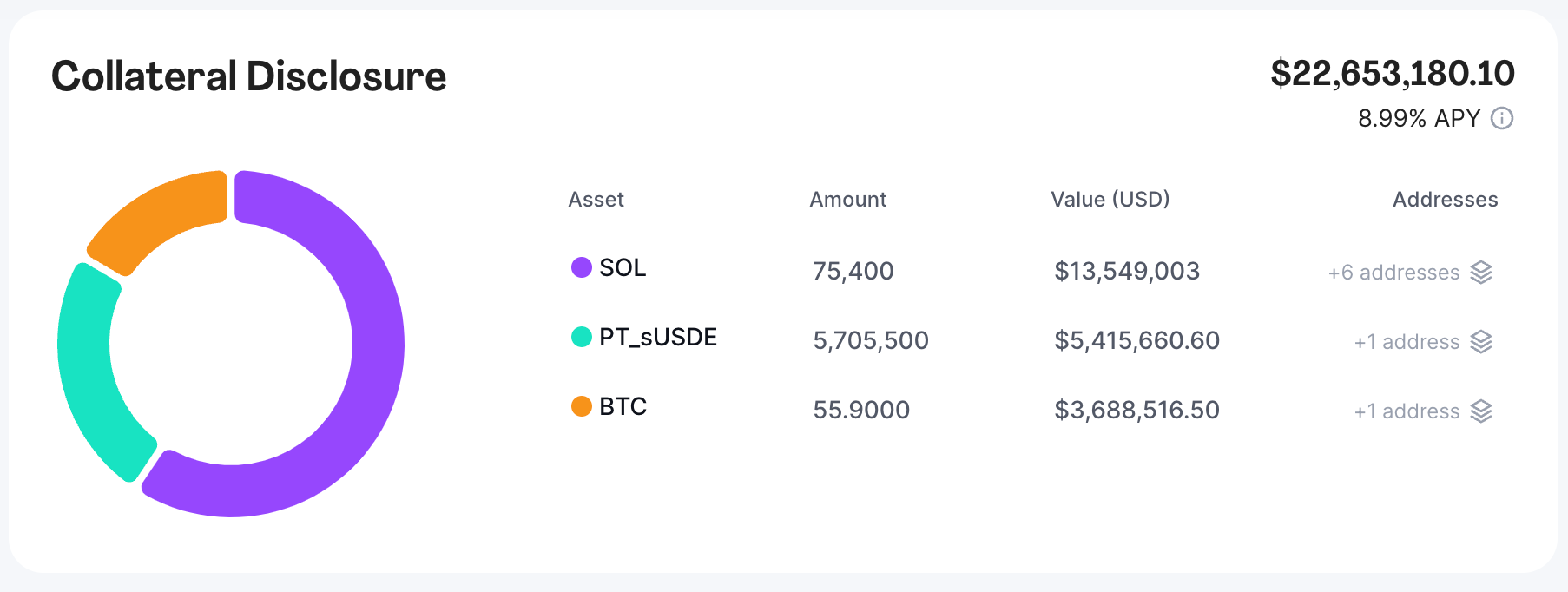Click the Value (USD) column header
This screenshot has height=592, width=1568.
coord(1110,200)
